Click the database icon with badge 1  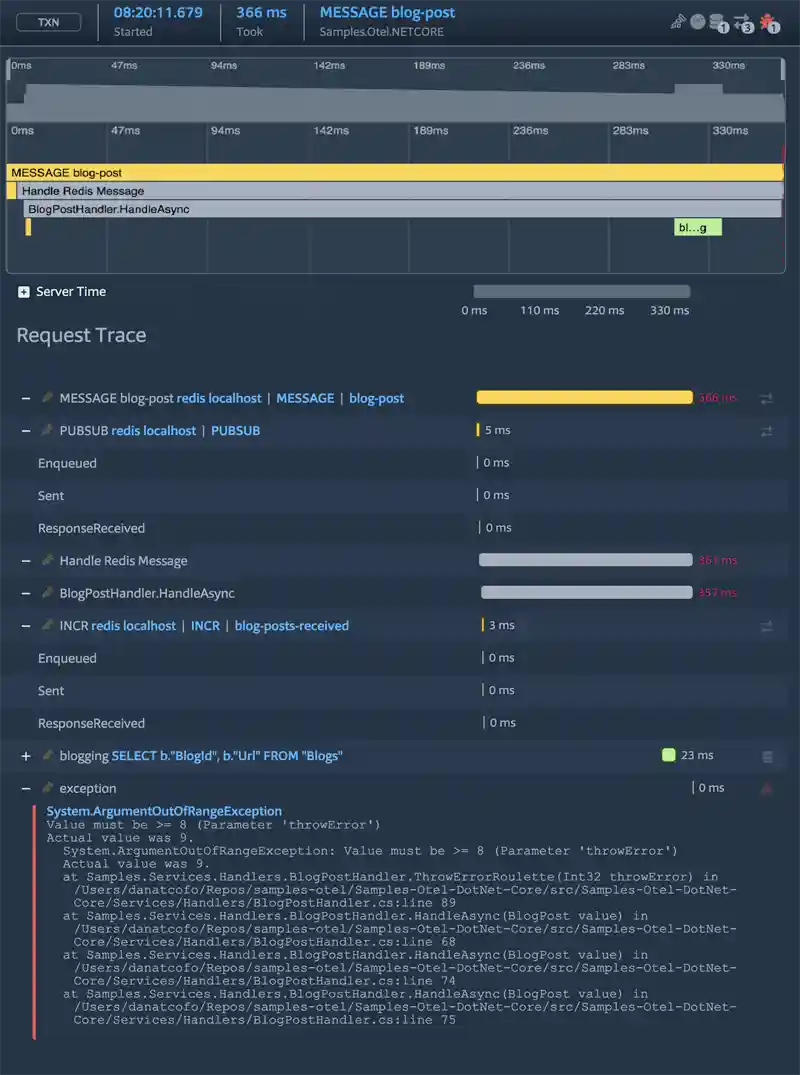(716, 21)
